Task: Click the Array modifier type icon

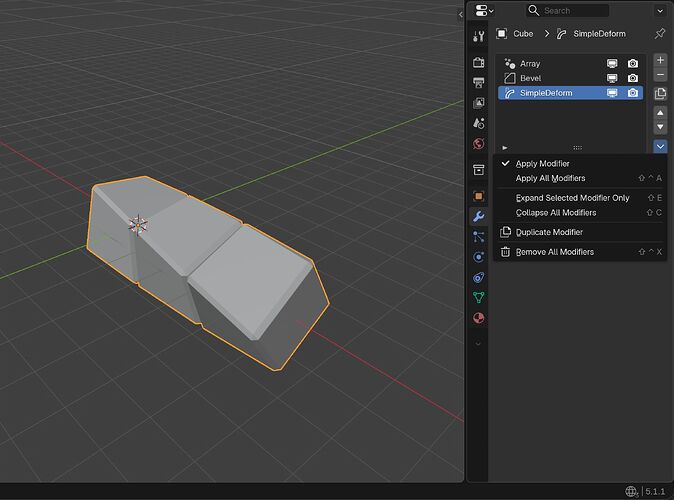Action: tap(510, 64)
